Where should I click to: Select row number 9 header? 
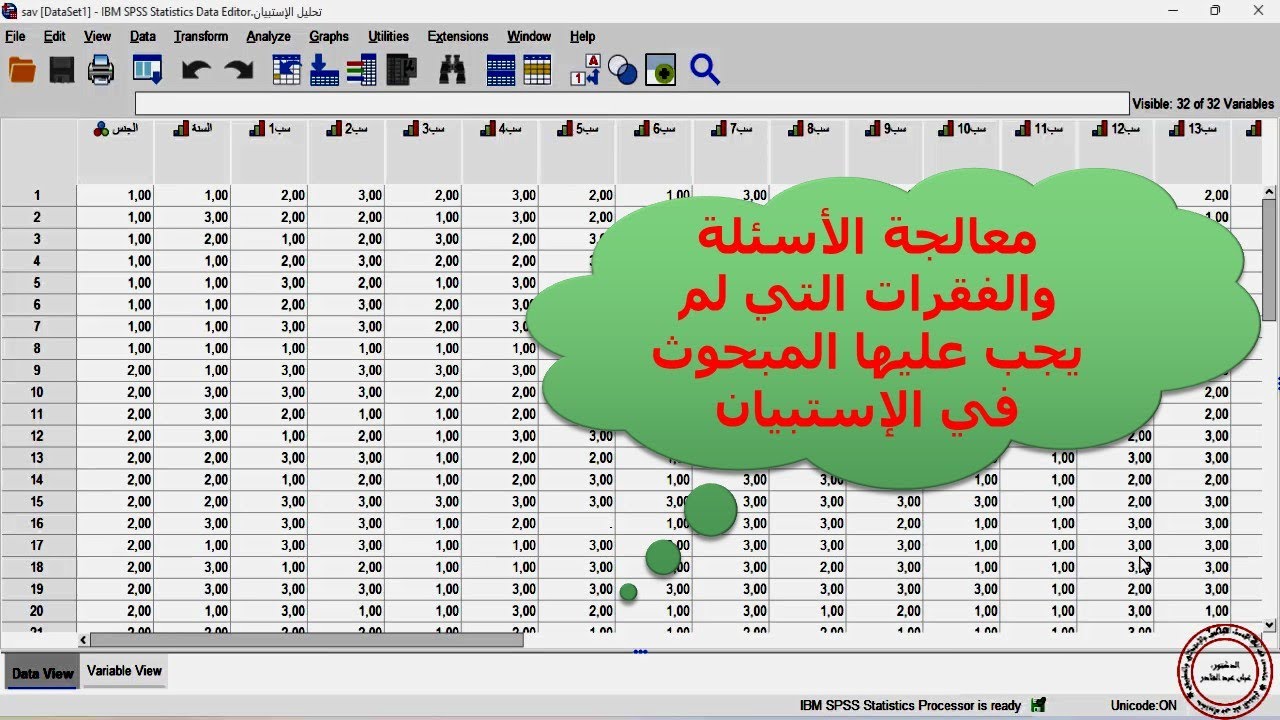pos(38,370)
